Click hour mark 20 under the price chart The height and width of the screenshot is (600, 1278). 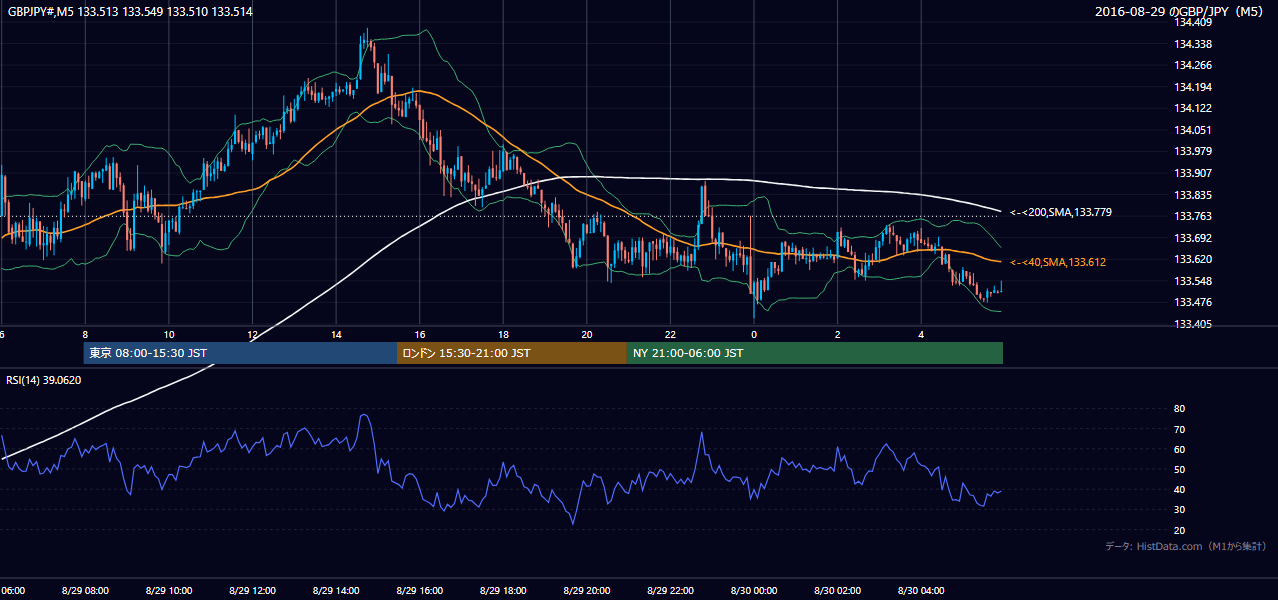coord(587,334)
